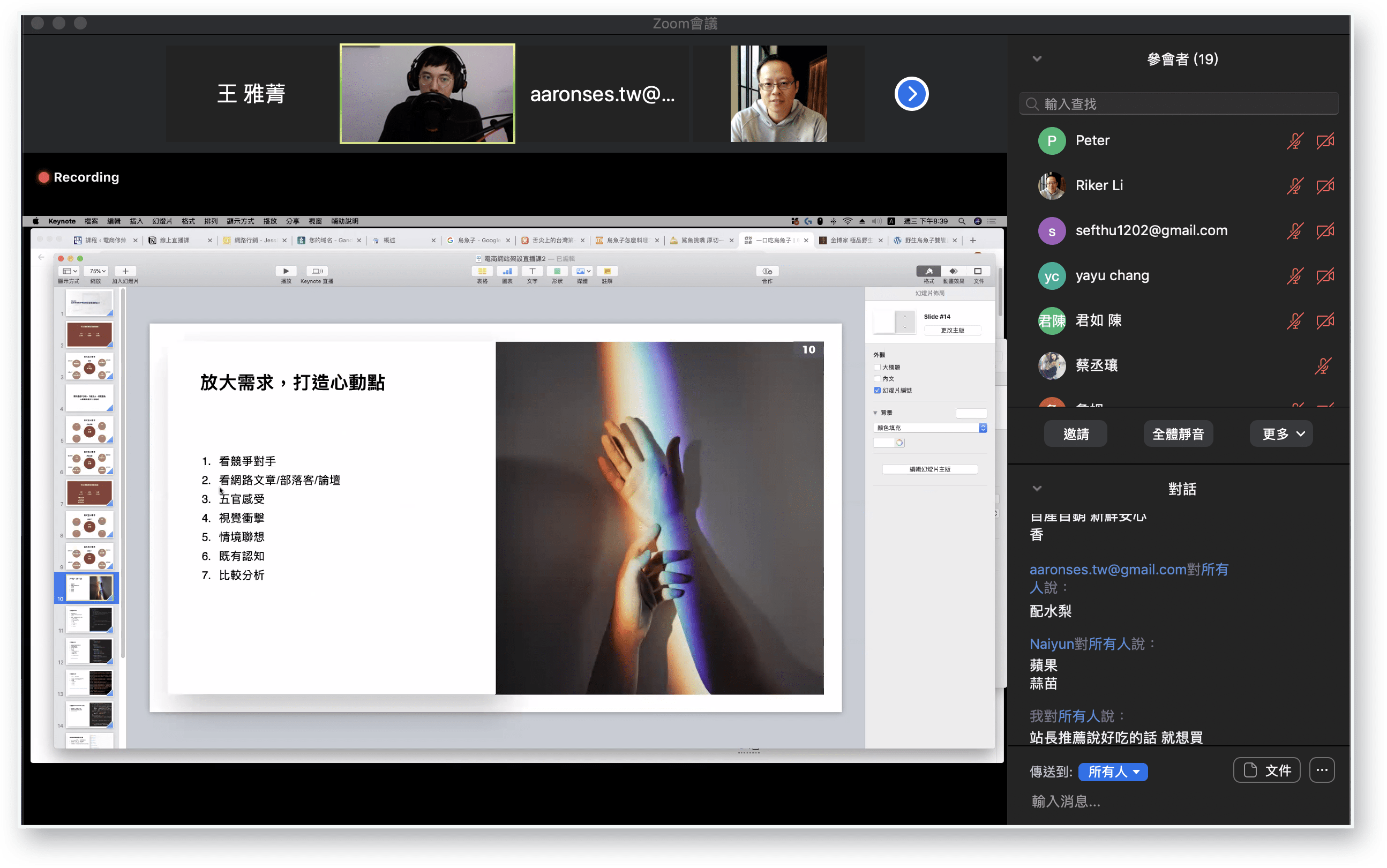Screen dimensions: 1387x868
Task: Click the 全體靜音 (Mute All) button
Action: point(1178,434)
